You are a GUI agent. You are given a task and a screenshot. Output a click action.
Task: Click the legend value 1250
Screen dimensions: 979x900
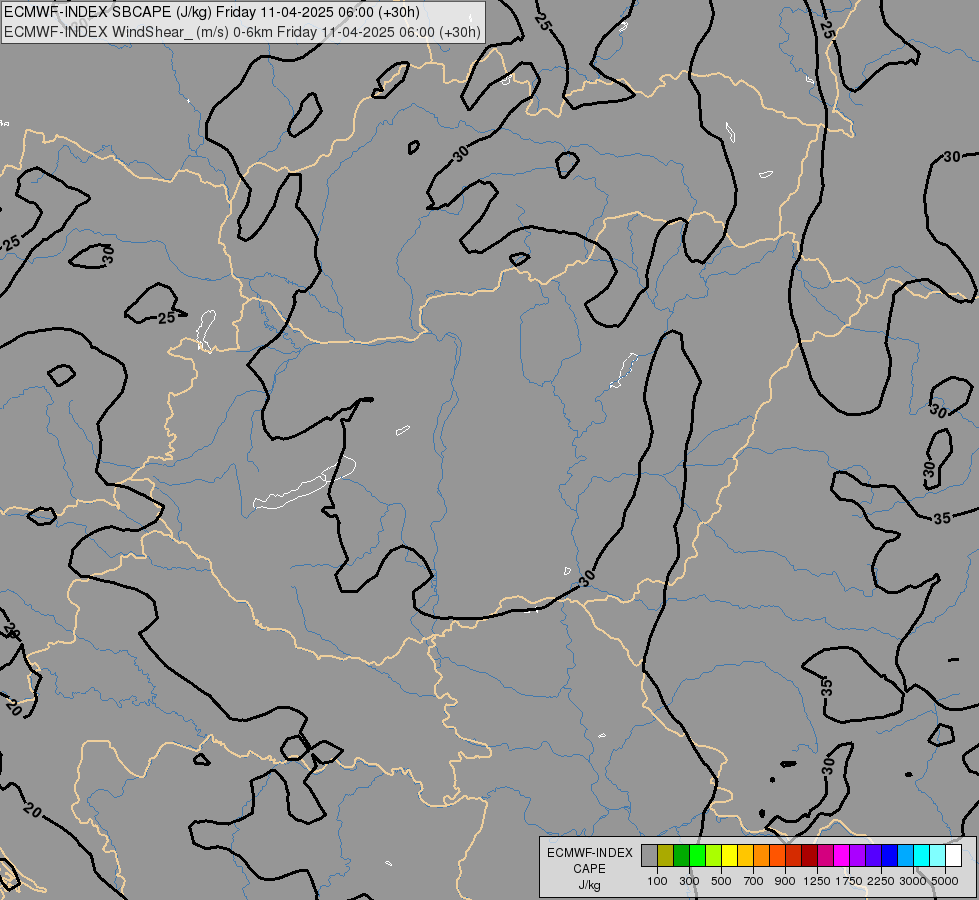(817, 881)
